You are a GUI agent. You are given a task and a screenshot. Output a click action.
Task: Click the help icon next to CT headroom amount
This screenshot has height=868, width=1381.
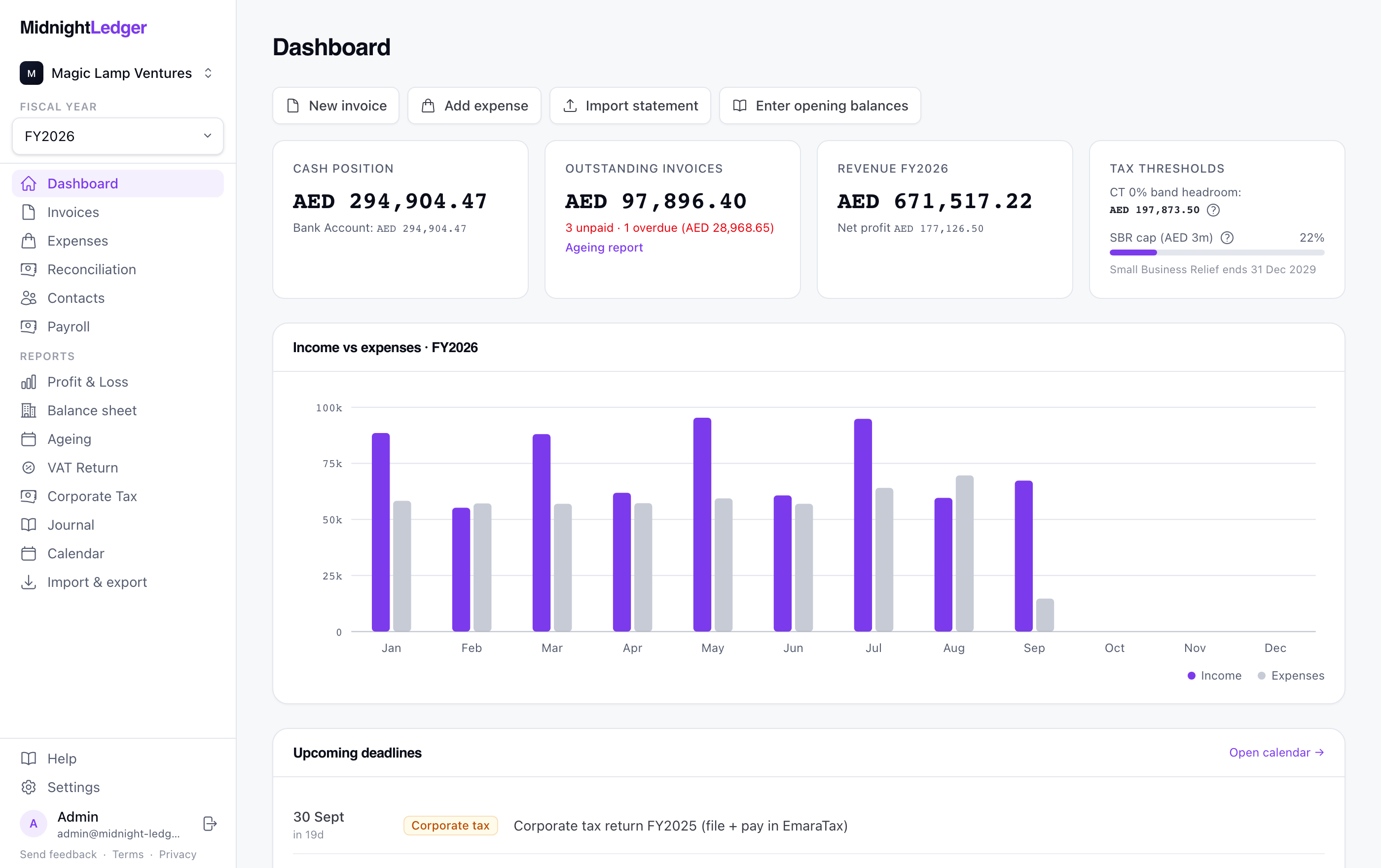[1213, 211]
